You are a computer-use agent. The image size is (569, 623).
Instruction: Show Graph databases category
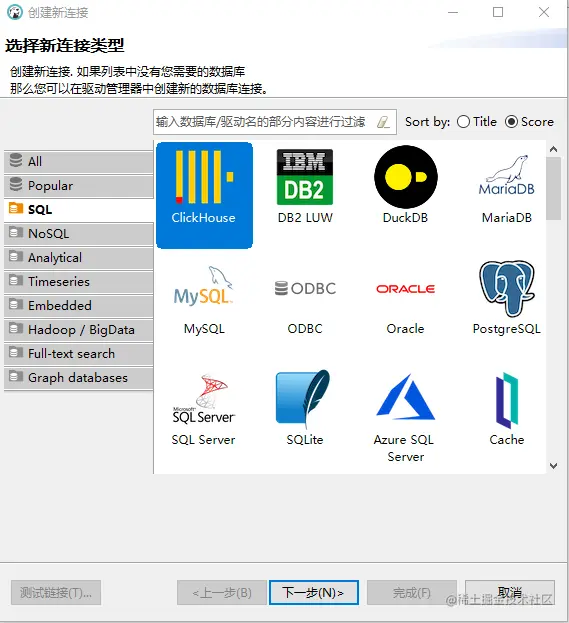click(79, 377)
